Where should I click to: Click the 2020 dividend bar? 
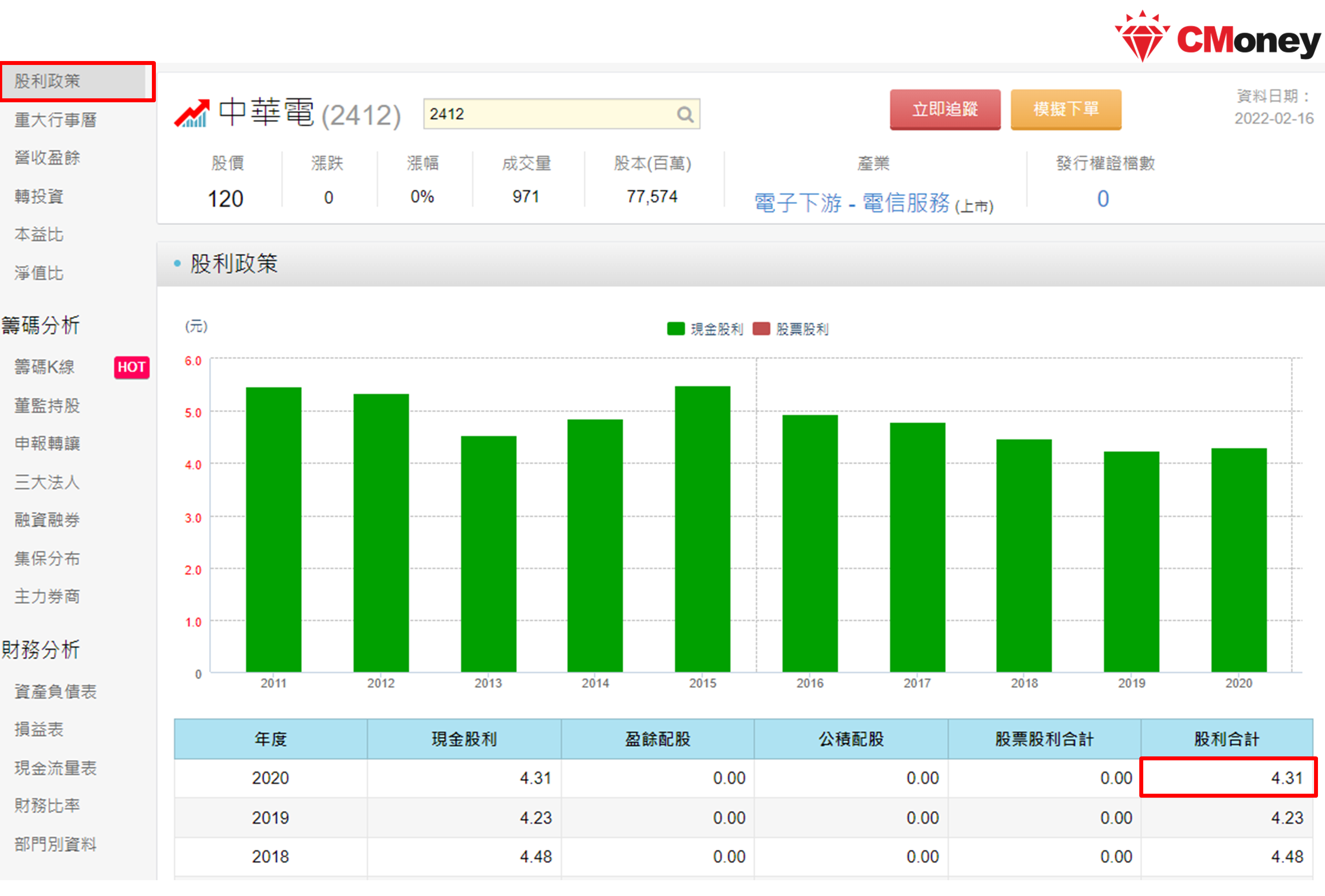click(x=1239, y=560)
